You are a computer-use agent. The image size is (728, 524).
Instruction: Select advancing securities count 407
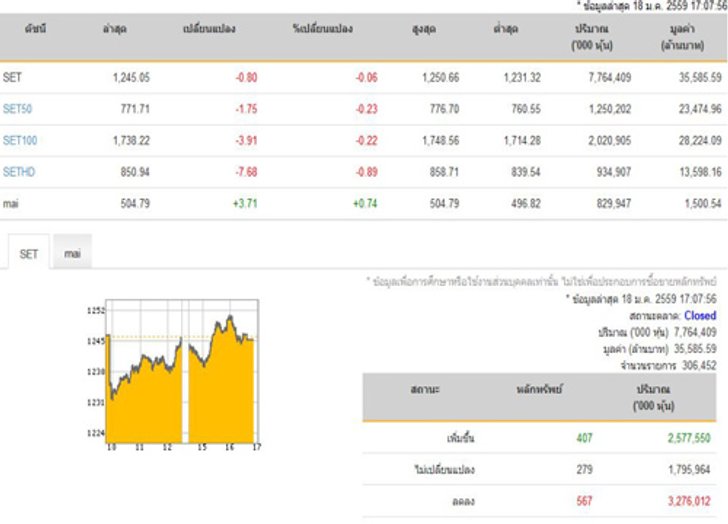pos(584,438)
